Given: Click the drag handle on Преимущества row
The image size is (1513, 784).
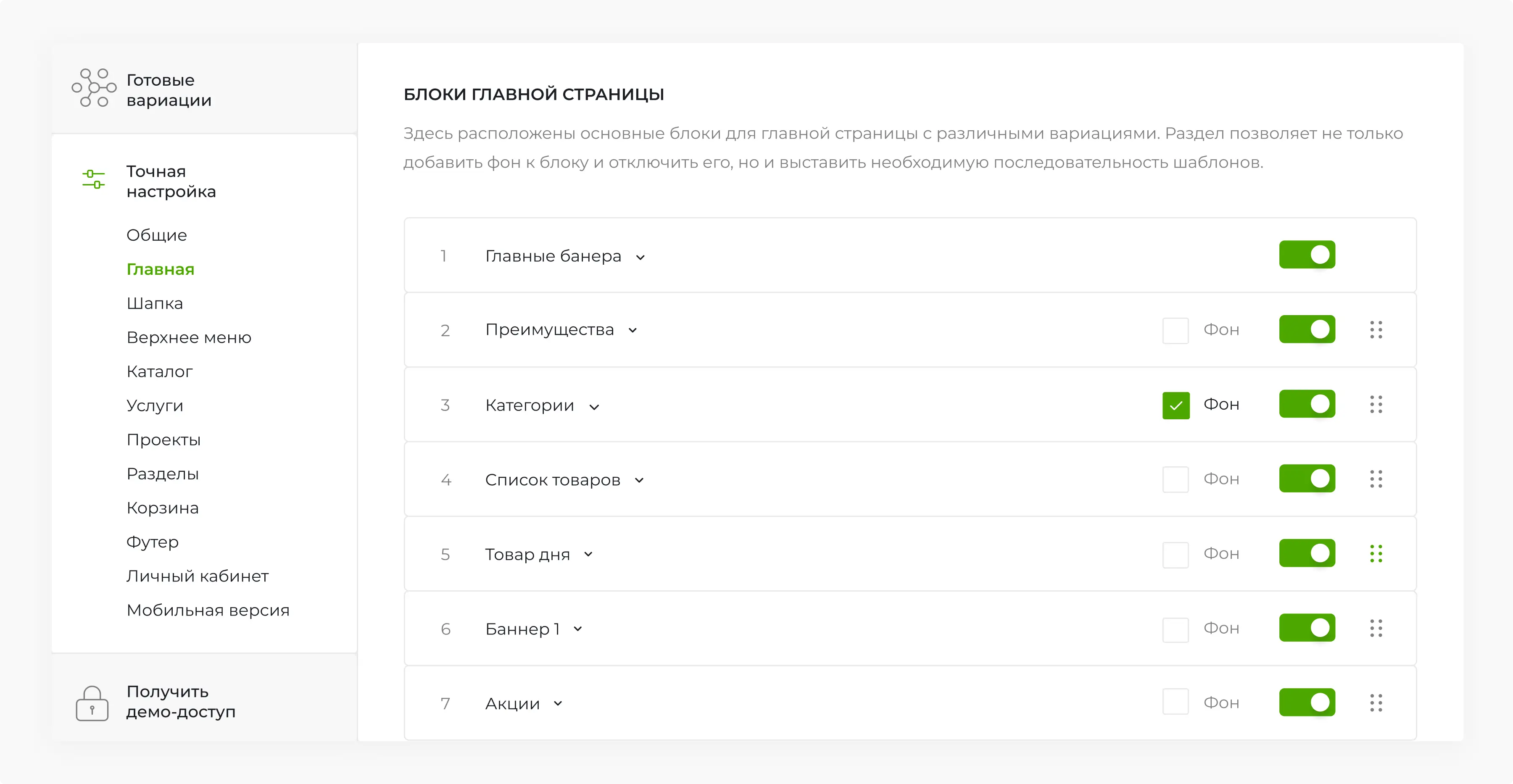Looking at the screenshot, I should [1377, 329].
